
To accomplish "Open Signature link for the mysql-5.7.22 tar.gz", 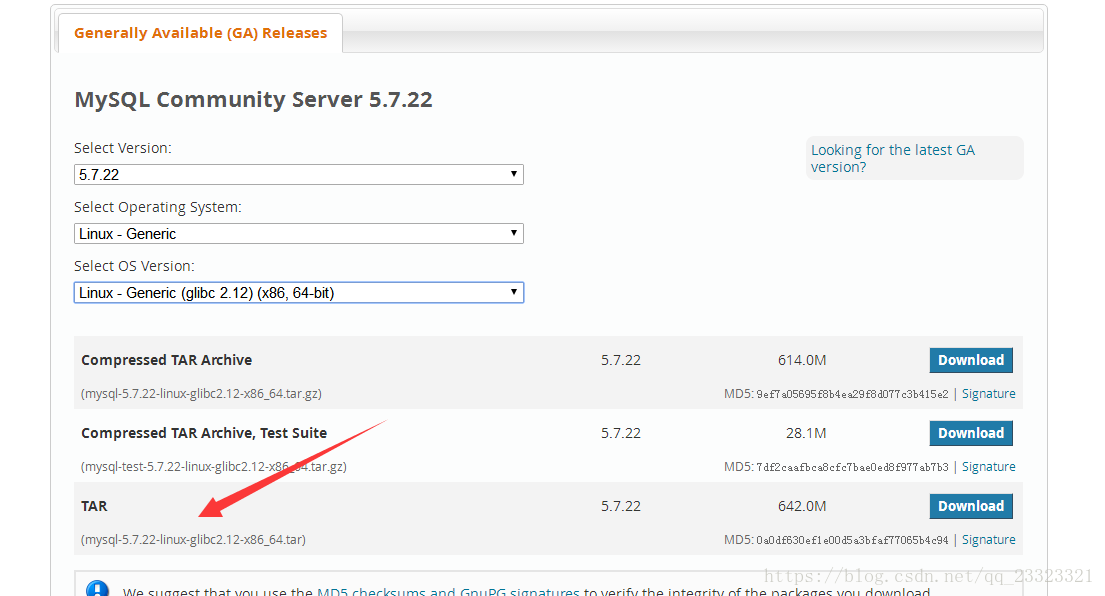I will tap(989, 394).
